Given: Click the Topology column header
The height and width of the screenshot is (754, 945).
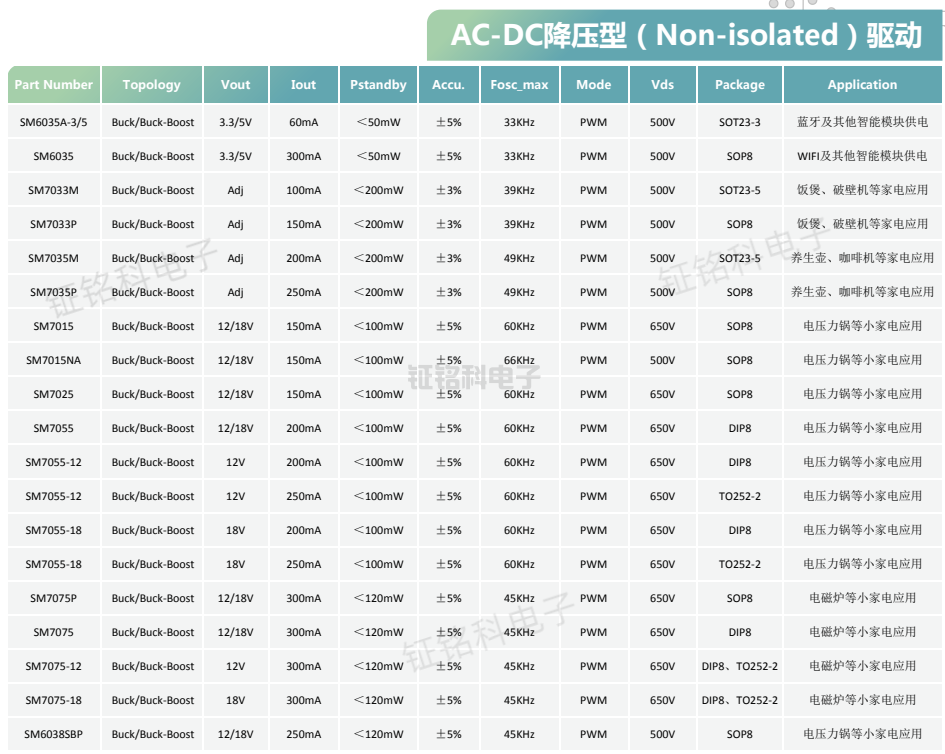Looking at the screenshot, I should [x=152, y=85].
